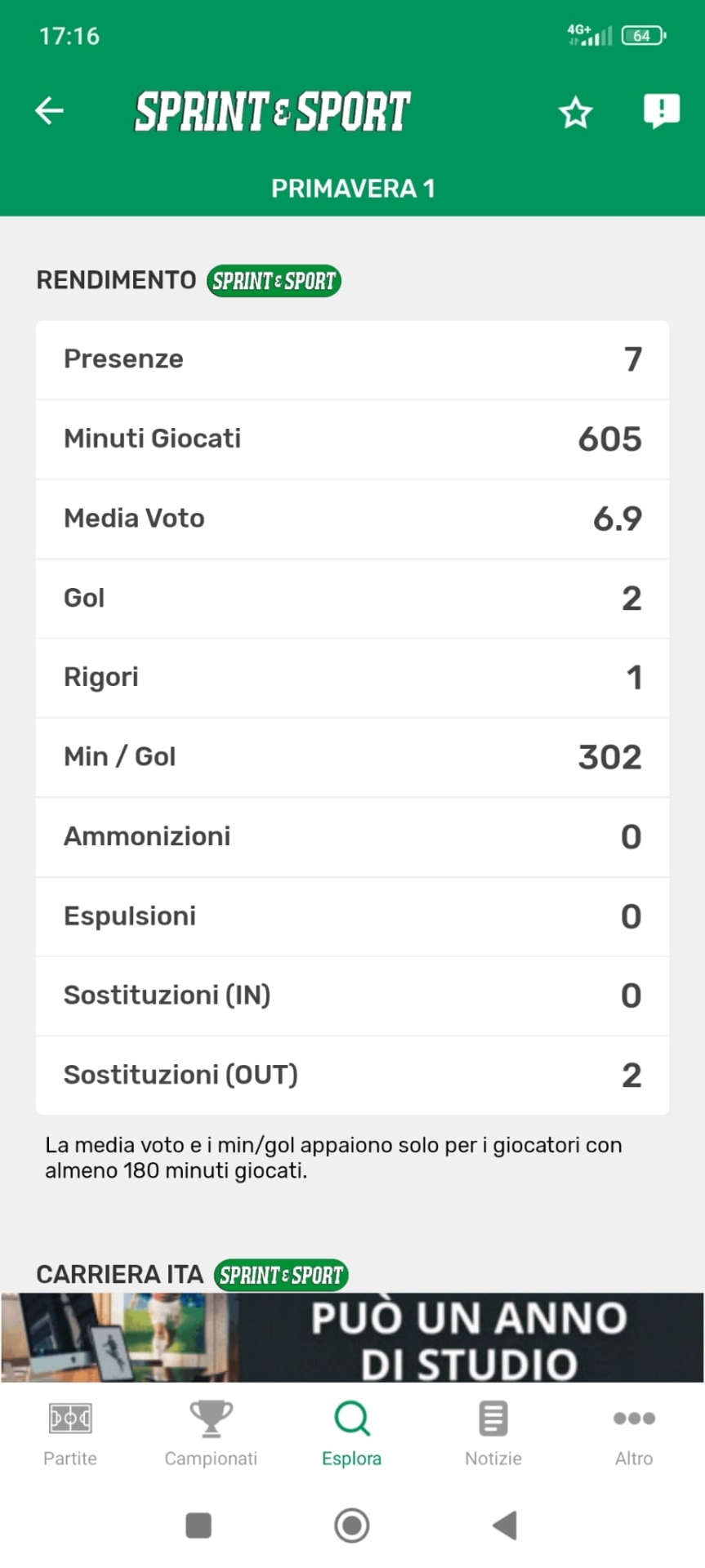Toggle the favorite star icon
This screenshot has height=1568, width=705.
(x=575, y=113)
